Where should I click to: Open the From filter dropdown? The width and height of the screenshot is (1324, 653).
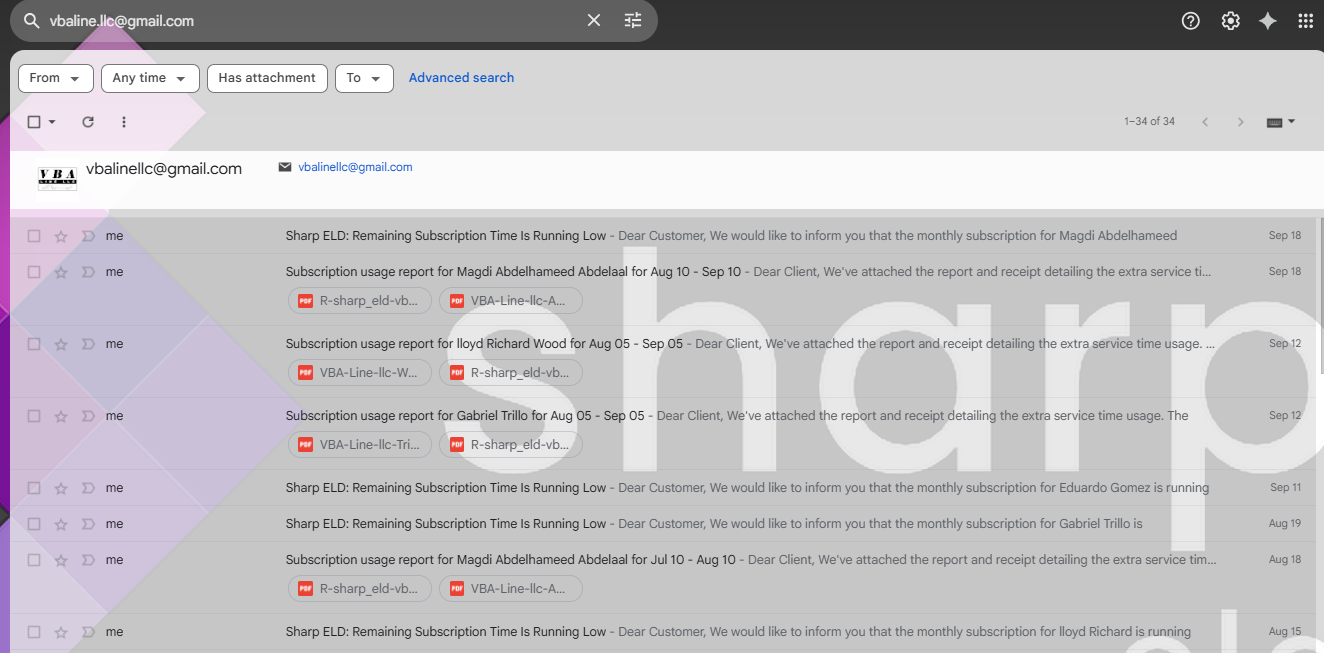point(56,78)
